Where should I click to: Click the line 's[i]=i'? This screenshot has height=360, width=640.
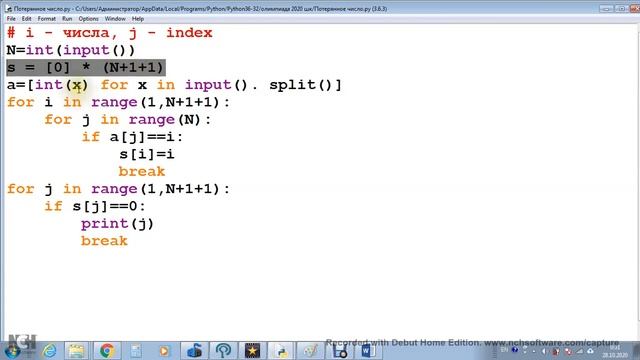(147, 154)
